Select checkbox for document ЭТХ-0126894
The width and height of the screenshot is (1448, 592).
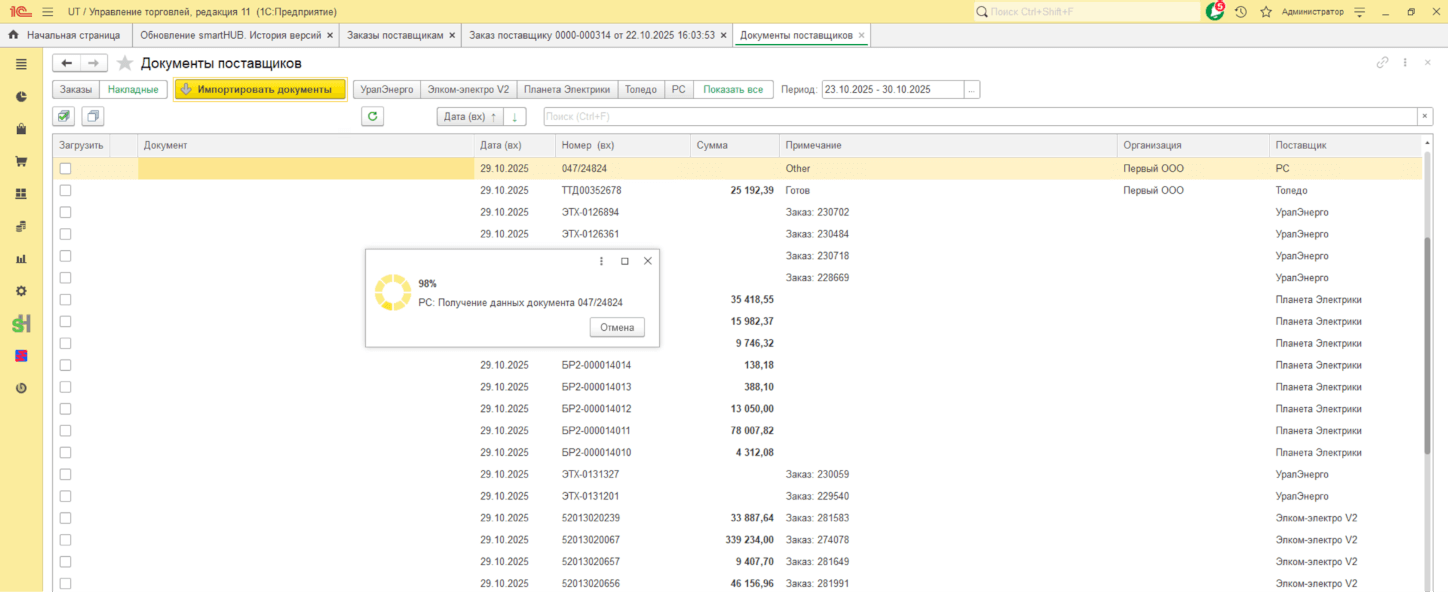pos(66,212)
